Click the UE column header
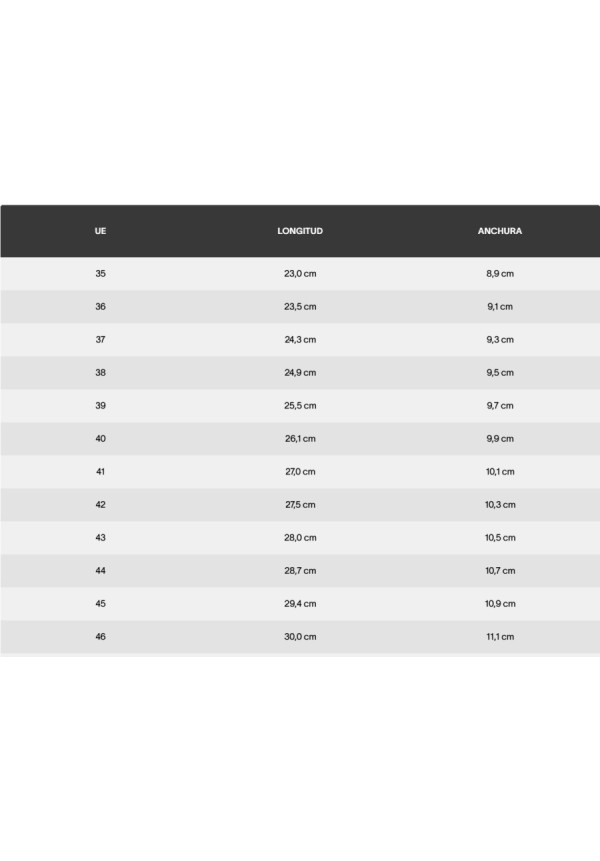Screen dimensions: 600x861 coord(100,231)
